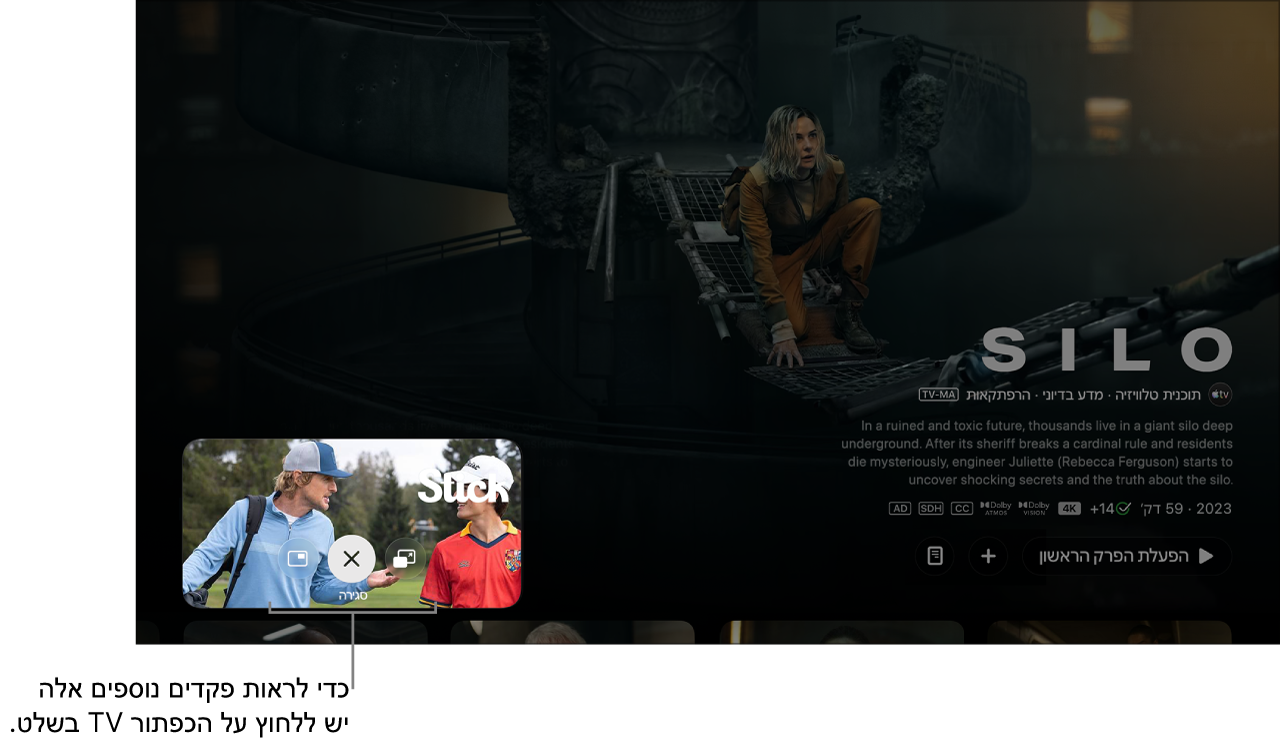
Task: Click the CC closed captions badge
Action: tap(961, 508)
